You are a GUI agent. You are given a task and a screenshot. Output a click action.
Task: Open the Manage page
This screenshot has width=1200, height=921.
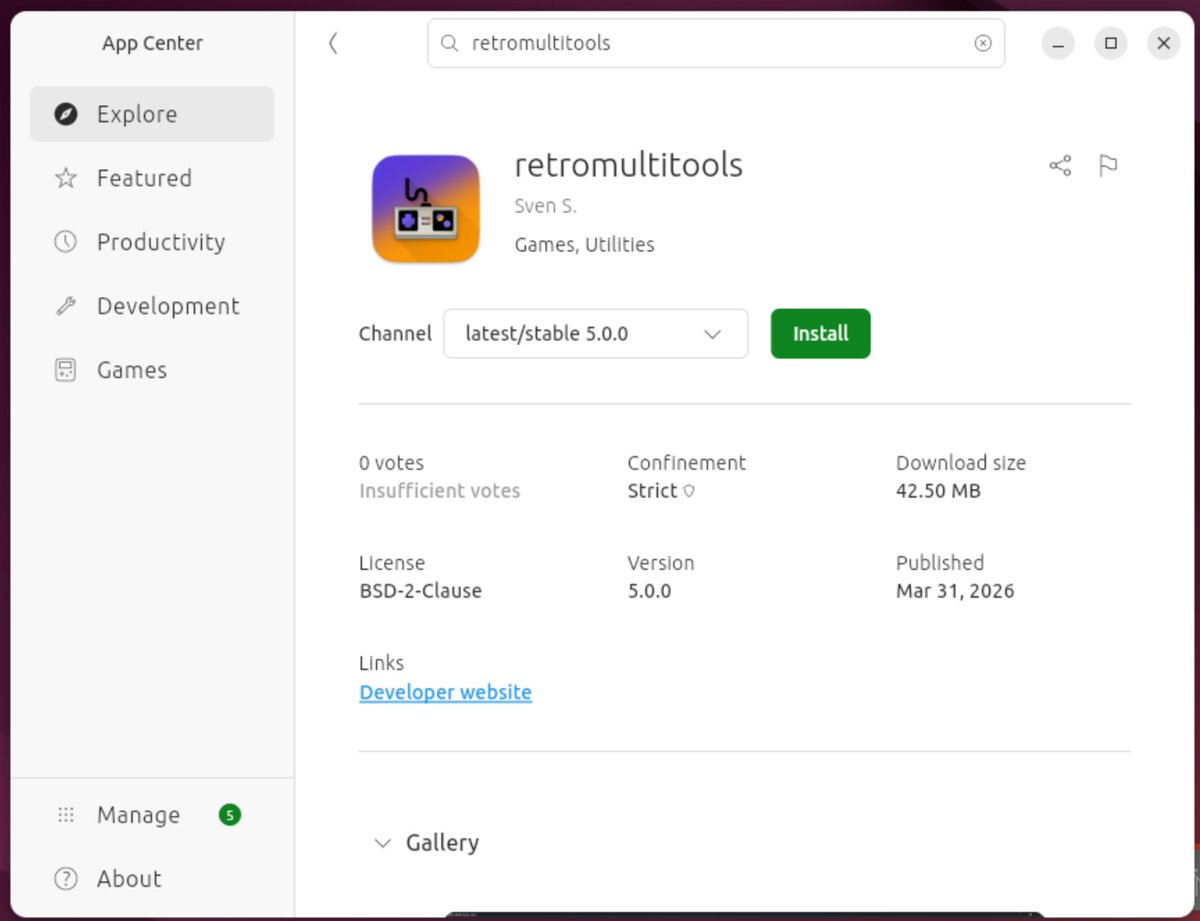pos(152,815)
